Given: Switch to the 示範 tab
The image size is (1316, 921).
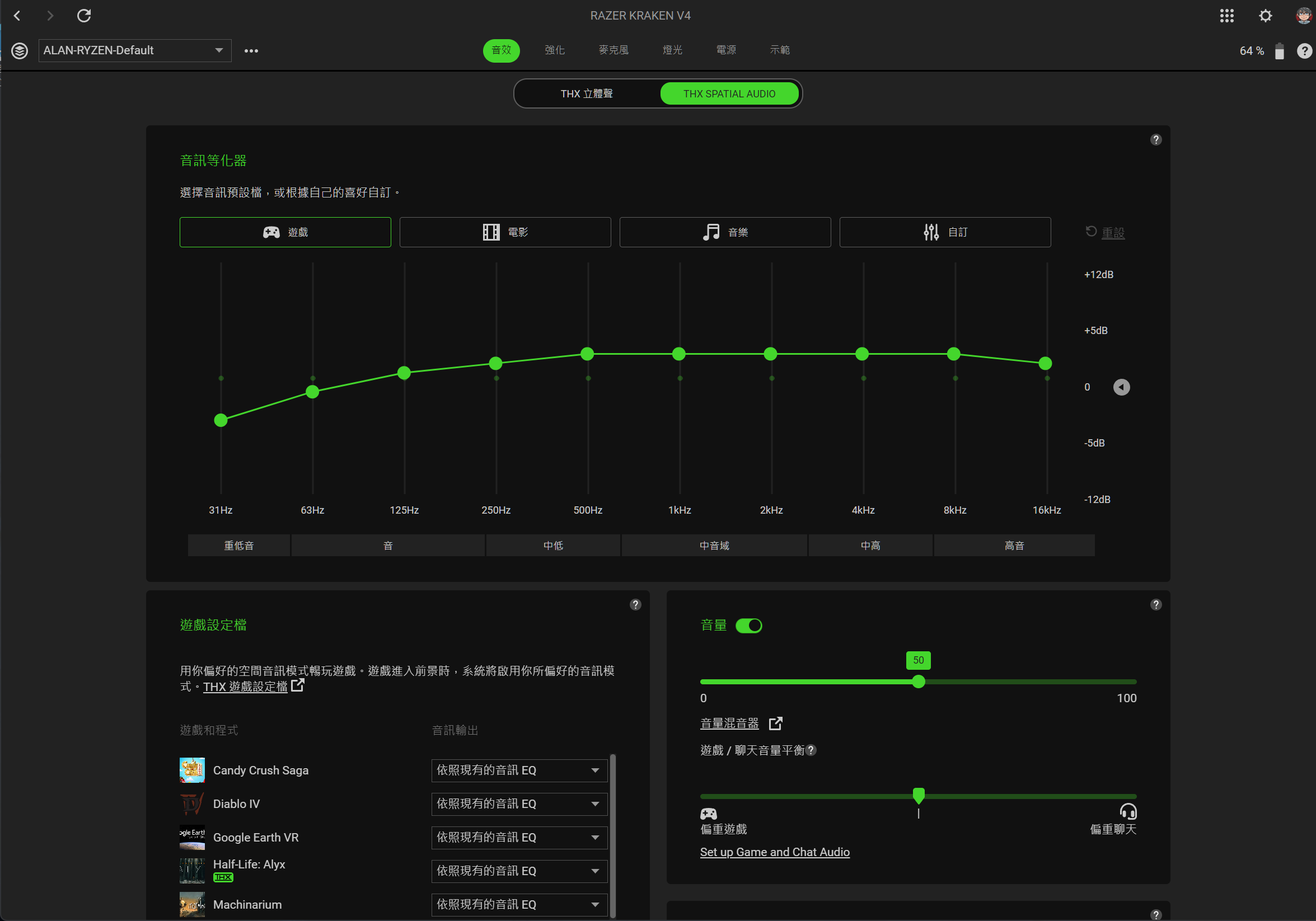Looking at the screenshot, I should click(x=780, y=50).
